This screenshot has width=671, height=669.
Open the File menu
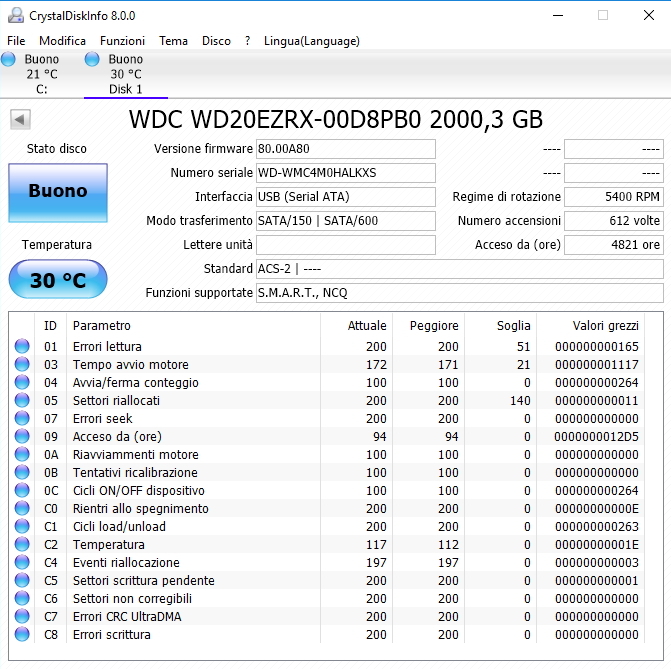pos(16,41)
